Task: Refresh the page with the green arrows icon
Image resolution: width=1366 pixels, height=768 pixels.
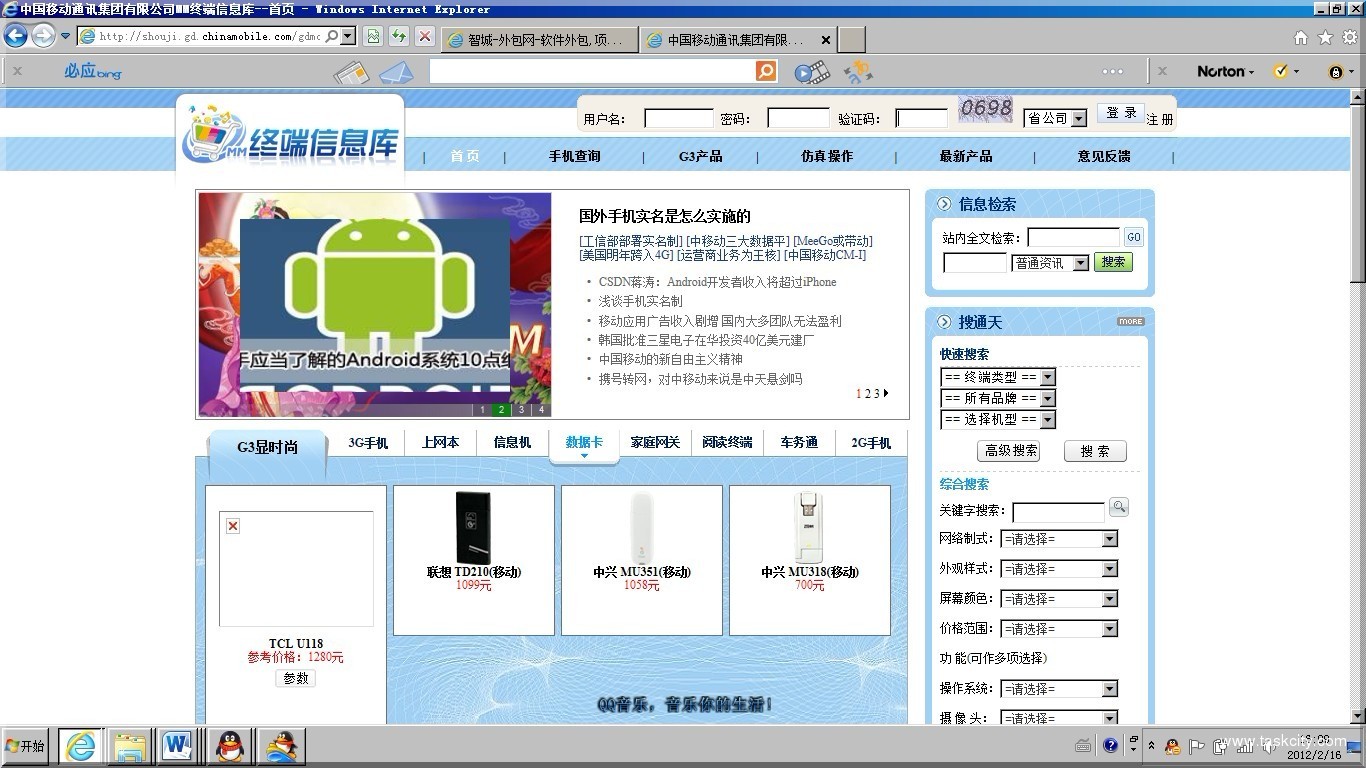Action: (399, 37)
